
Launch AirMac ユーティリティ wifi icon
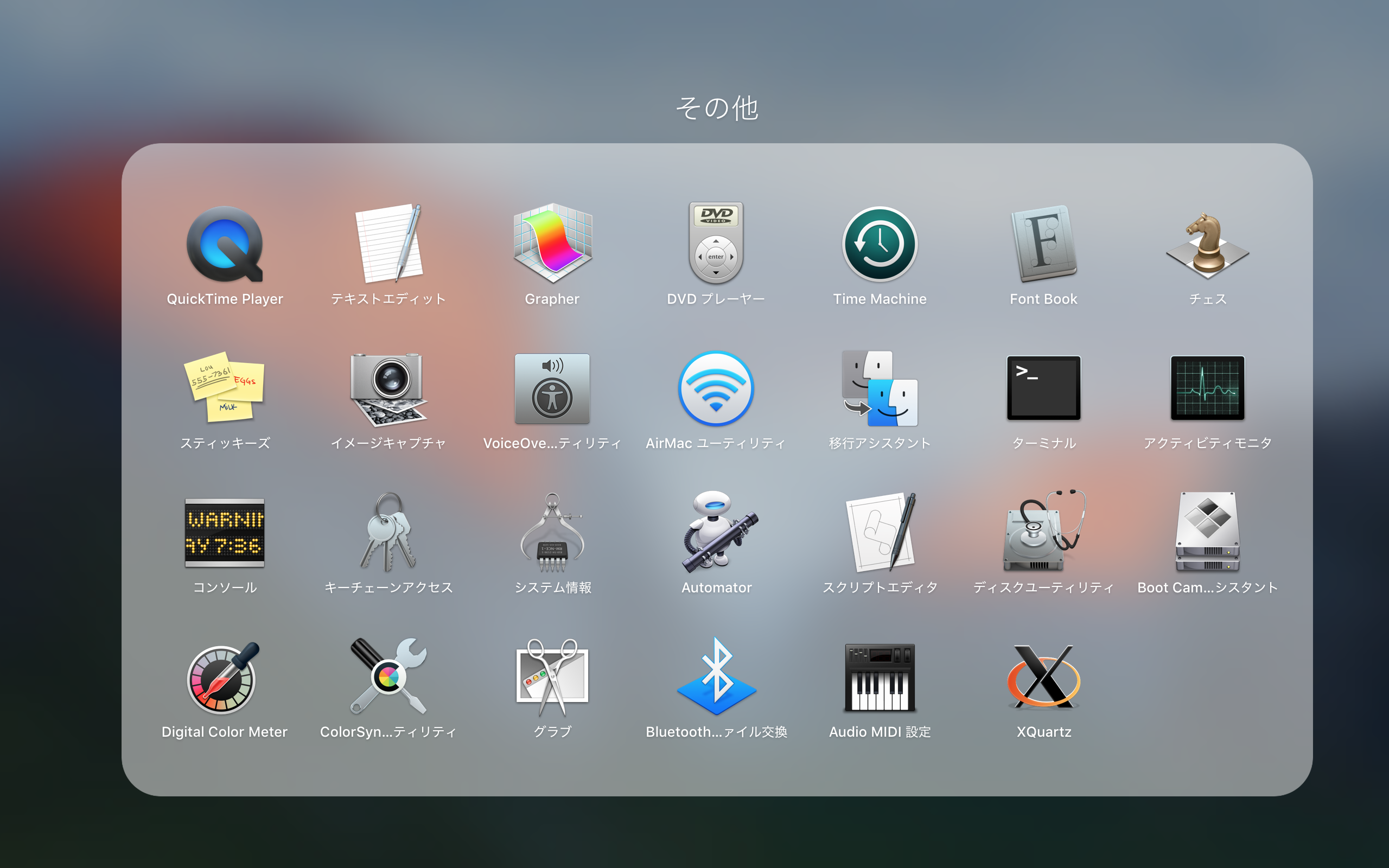pyautogui.click(x=716, y=388)
